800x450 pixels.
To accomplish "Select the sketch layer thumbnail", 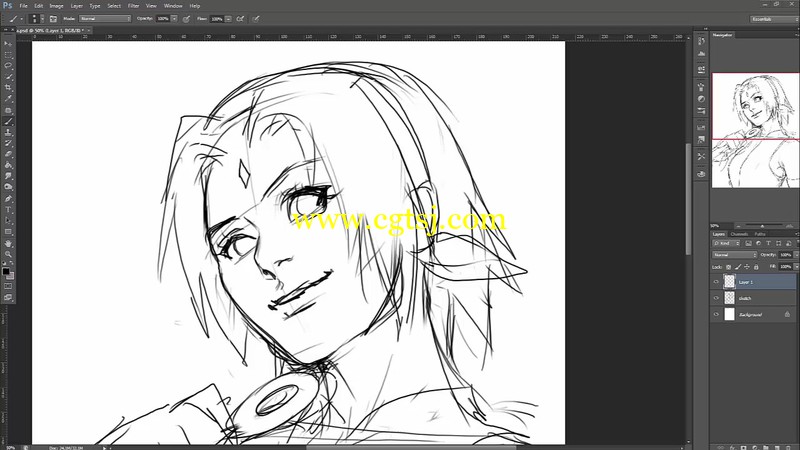I will 730,298.
